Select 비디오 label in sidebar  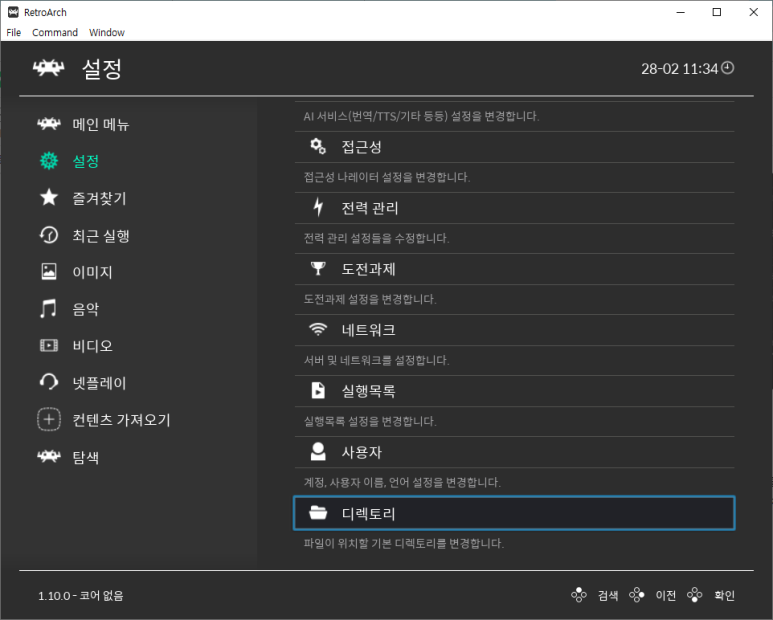click(92, 346)
